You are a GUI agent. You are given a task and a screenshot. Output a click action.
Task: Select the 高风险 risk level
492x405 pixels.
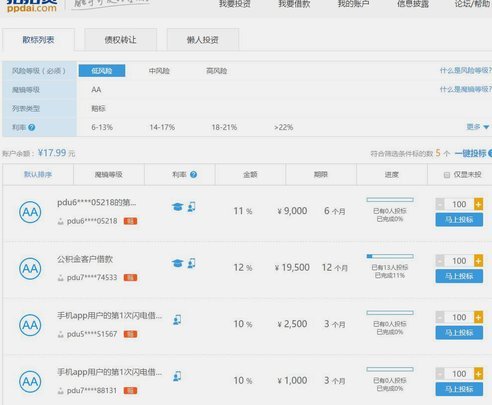217,71
